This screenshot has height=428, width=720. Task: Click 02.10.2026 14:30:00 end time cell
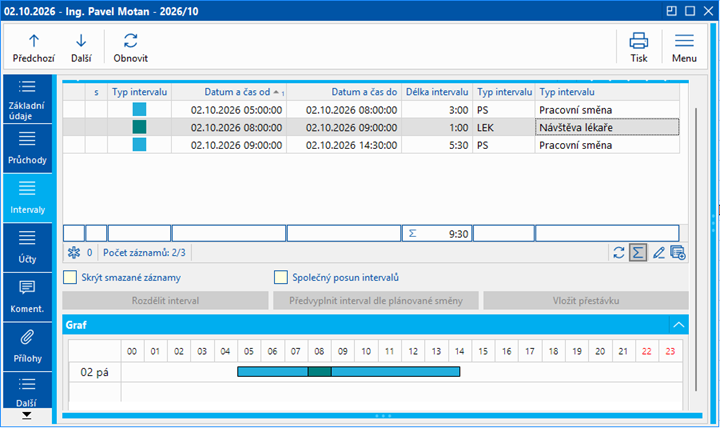point(344,145)
